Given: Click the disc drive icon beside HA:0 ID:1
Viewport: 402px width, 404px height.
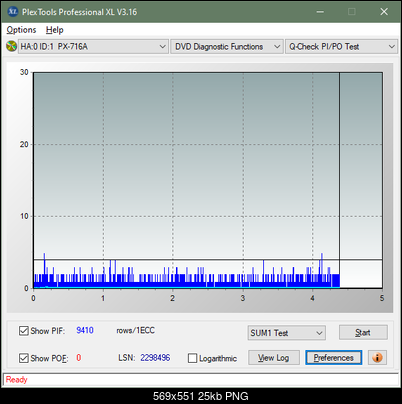Looking at the screenshot, I should pos(11,46).
